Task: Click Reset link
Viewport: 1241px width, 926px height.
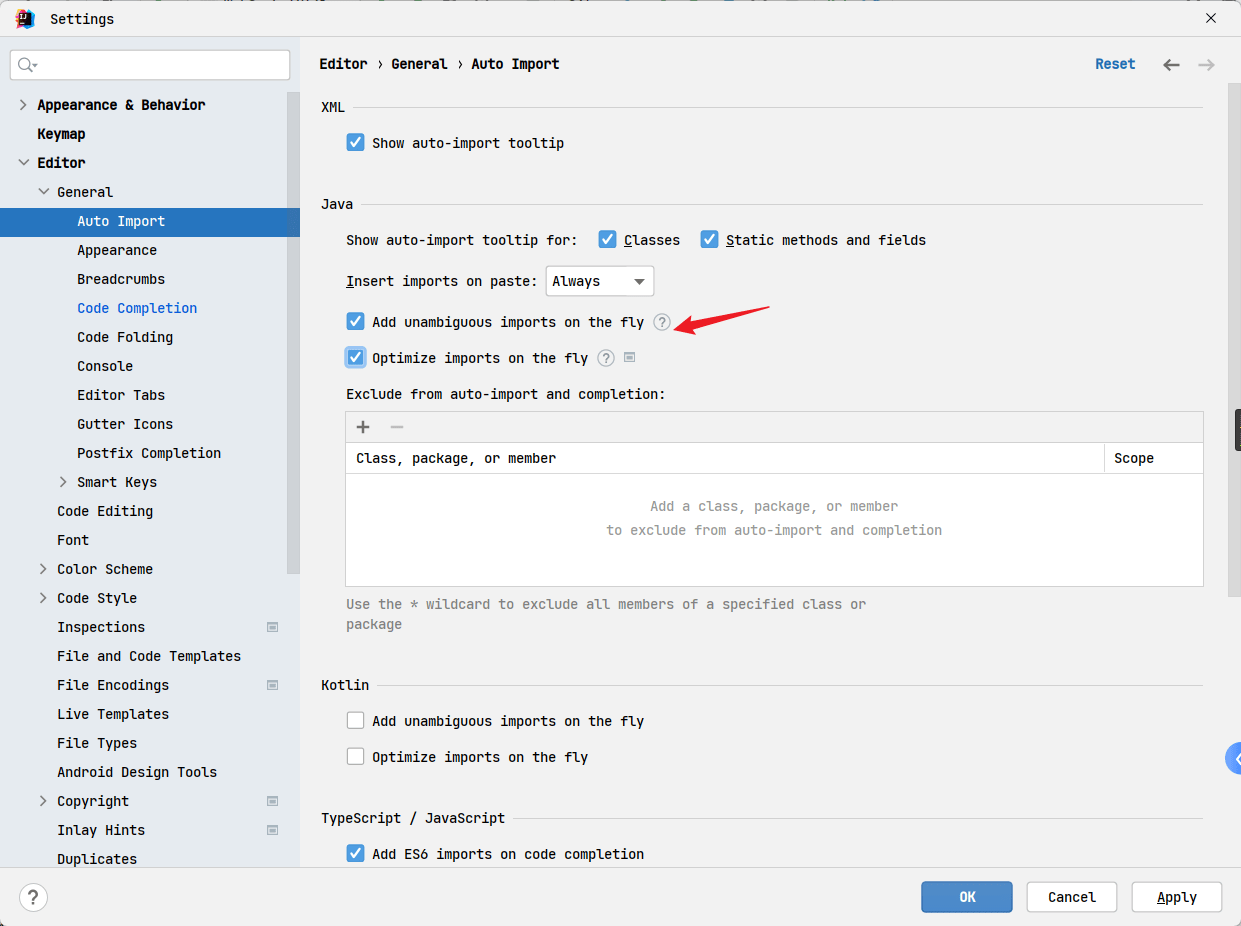Action: [1115, 64]
